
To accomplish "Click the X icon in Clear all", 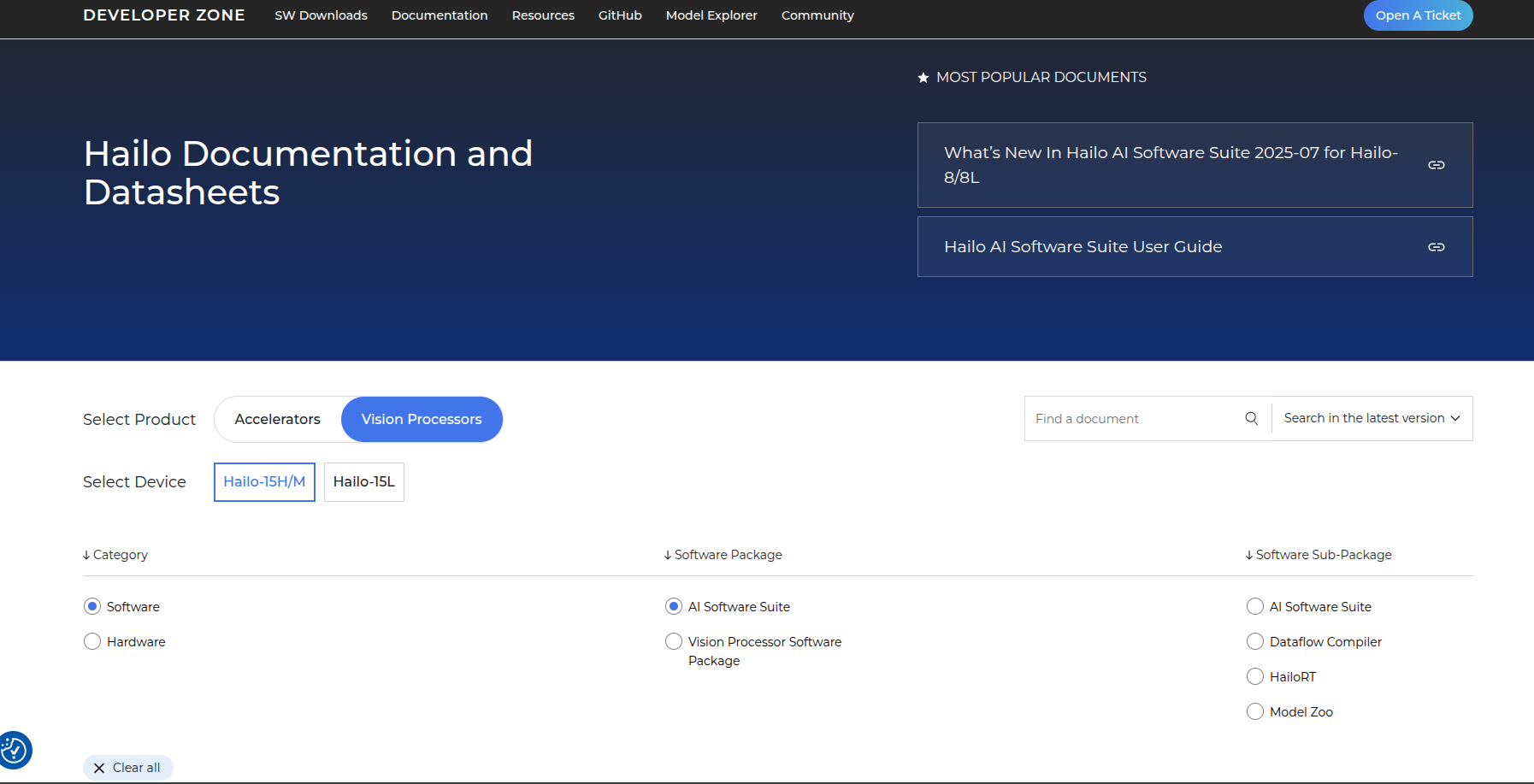I will pos(99,768).
